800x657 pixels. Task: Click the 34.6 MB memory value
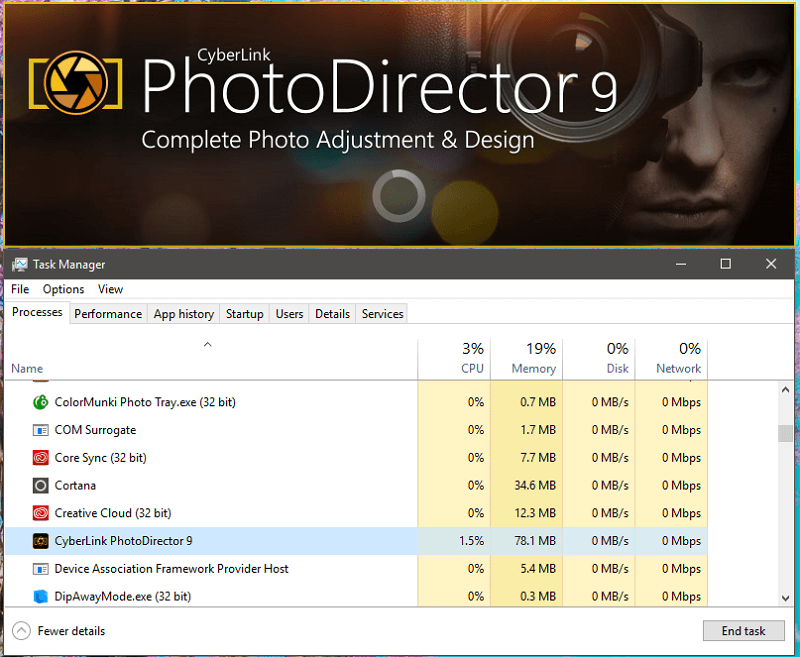pyautogui.click(x=535, y=486)
